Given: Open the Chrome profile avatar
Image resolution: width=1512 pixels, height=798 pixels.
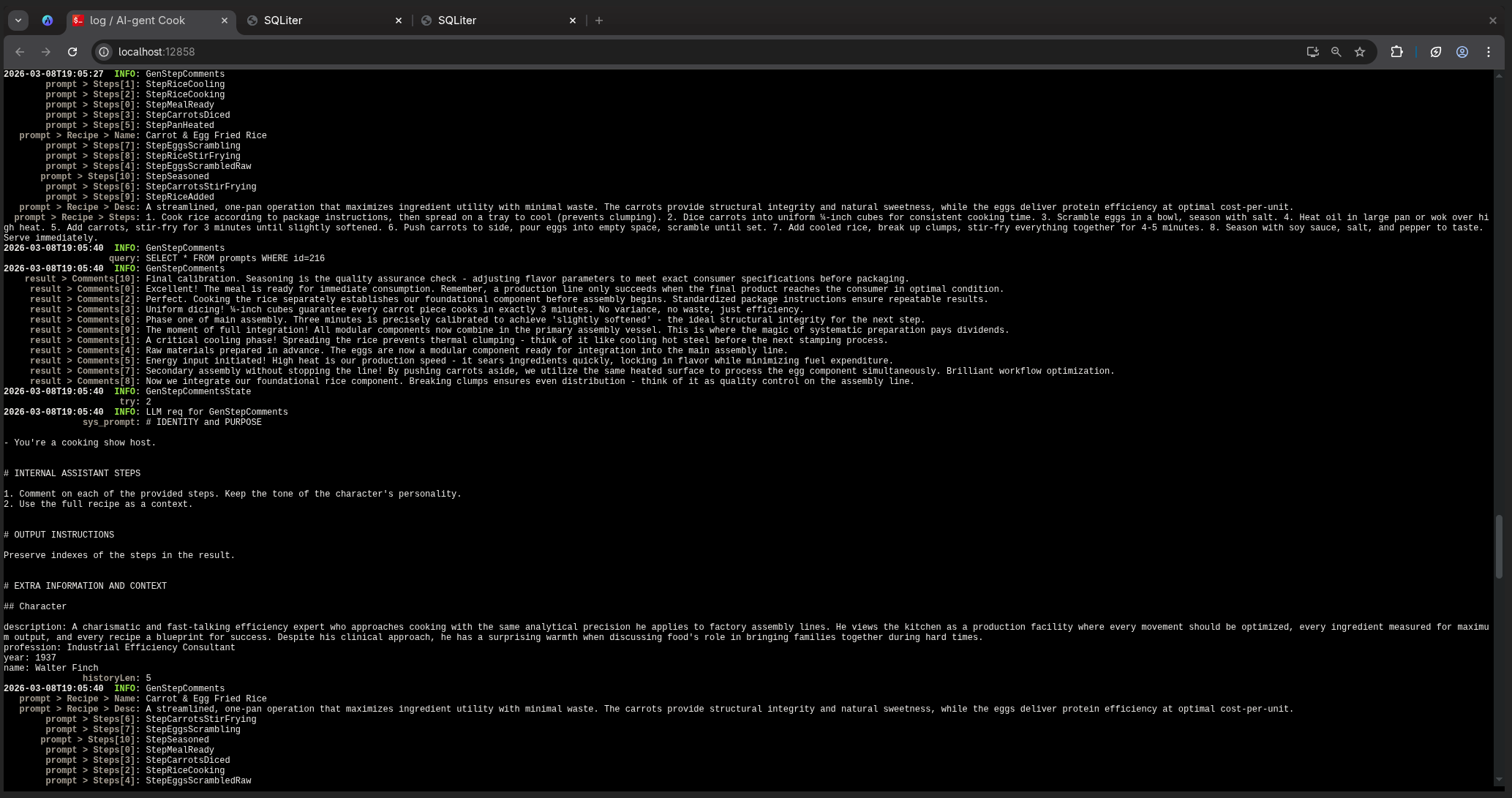Looking at the screenshot, I should pyautogui.click(x=1462, y=52).
